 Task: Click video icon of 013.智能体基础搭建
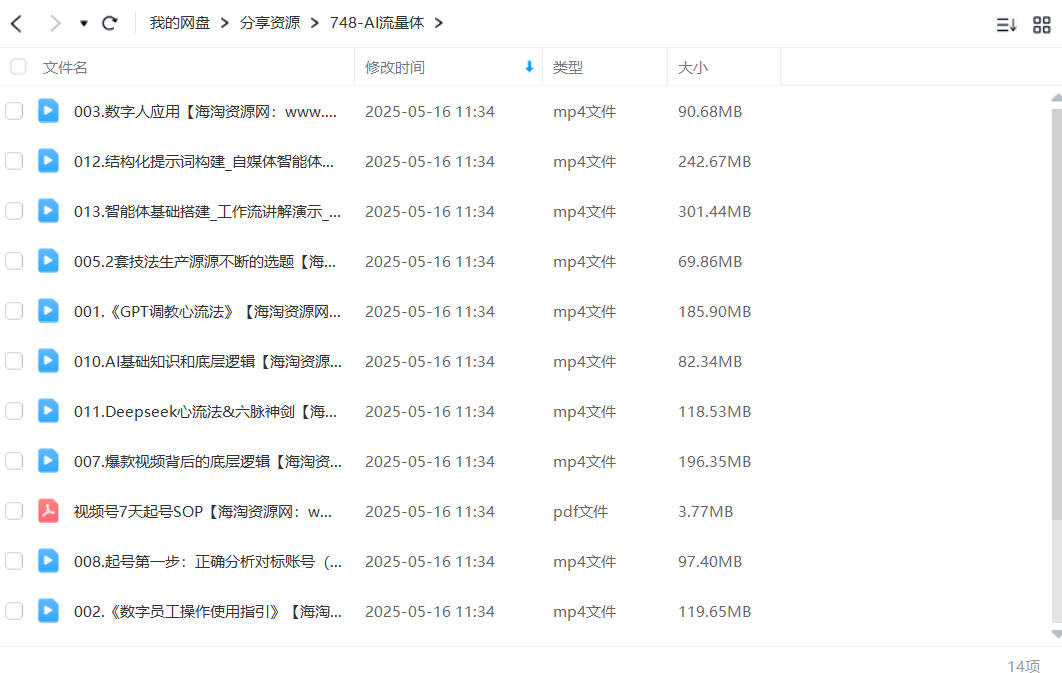pyautogui.click(x=48, y=211)
